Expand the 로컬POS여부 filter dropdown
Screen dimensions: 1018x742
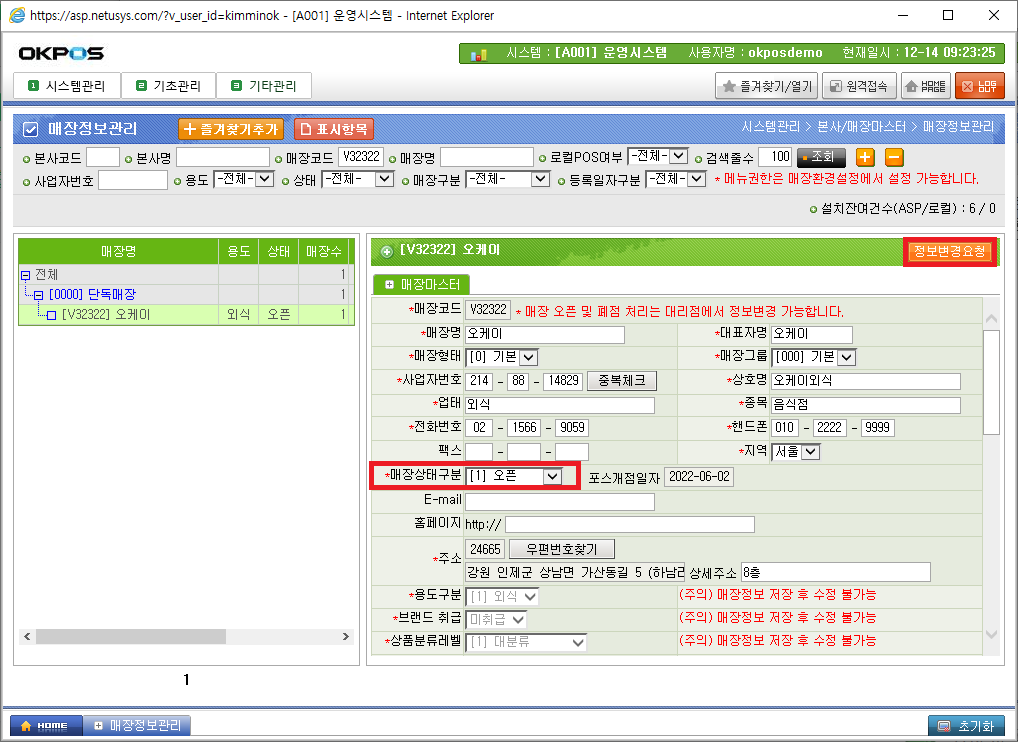tap(678, 157)
